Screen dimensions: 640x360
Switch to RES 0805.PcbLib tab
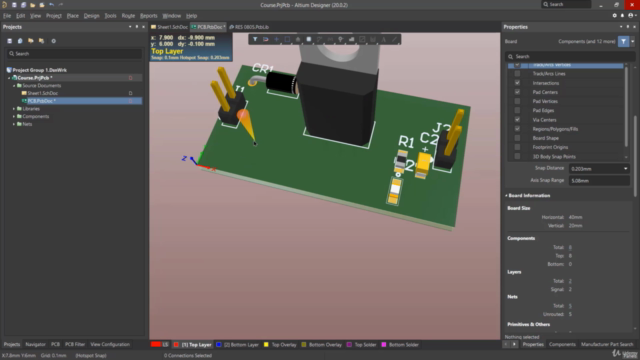[249, 27]
